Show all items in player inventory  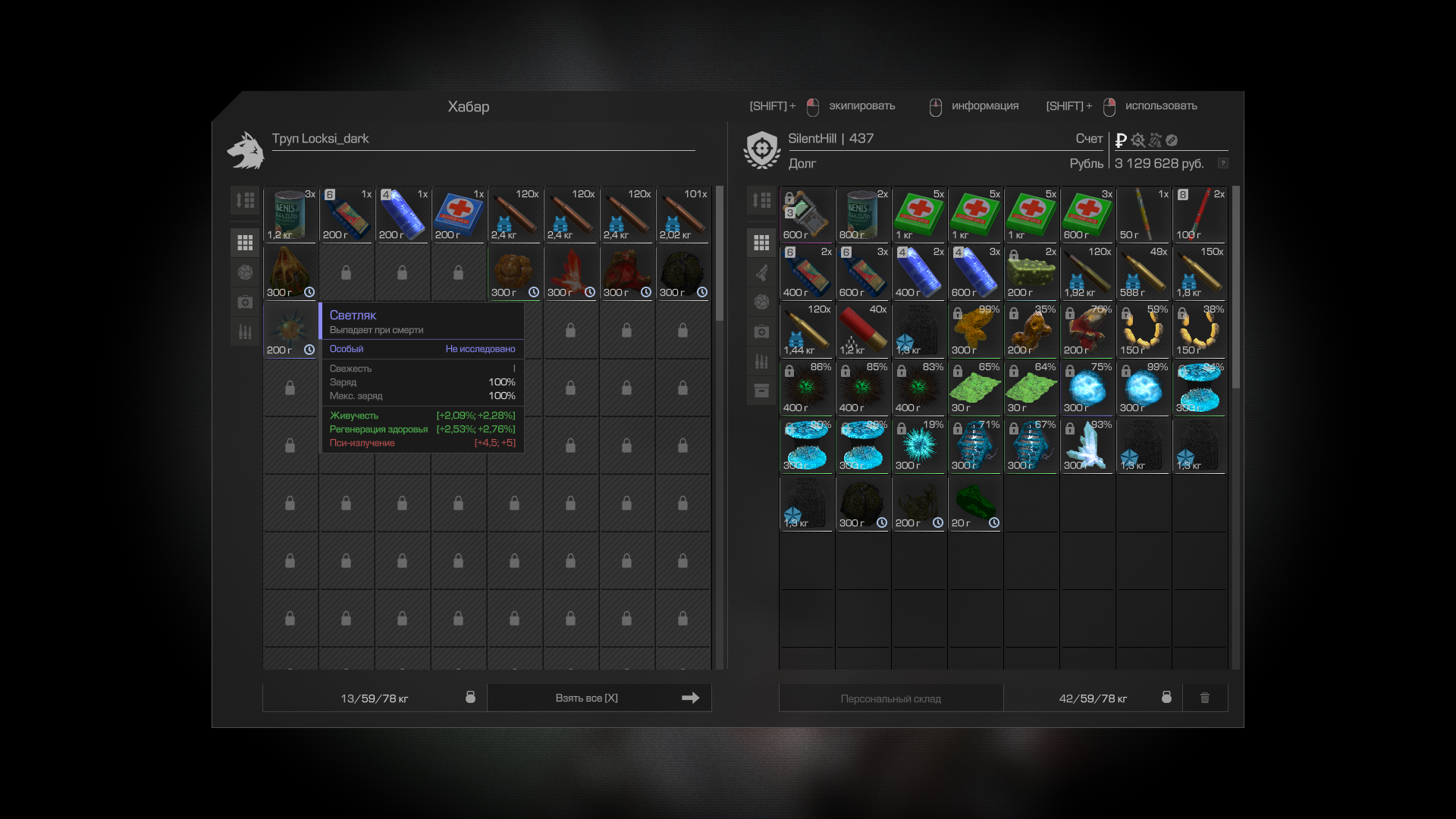(761, 243)
